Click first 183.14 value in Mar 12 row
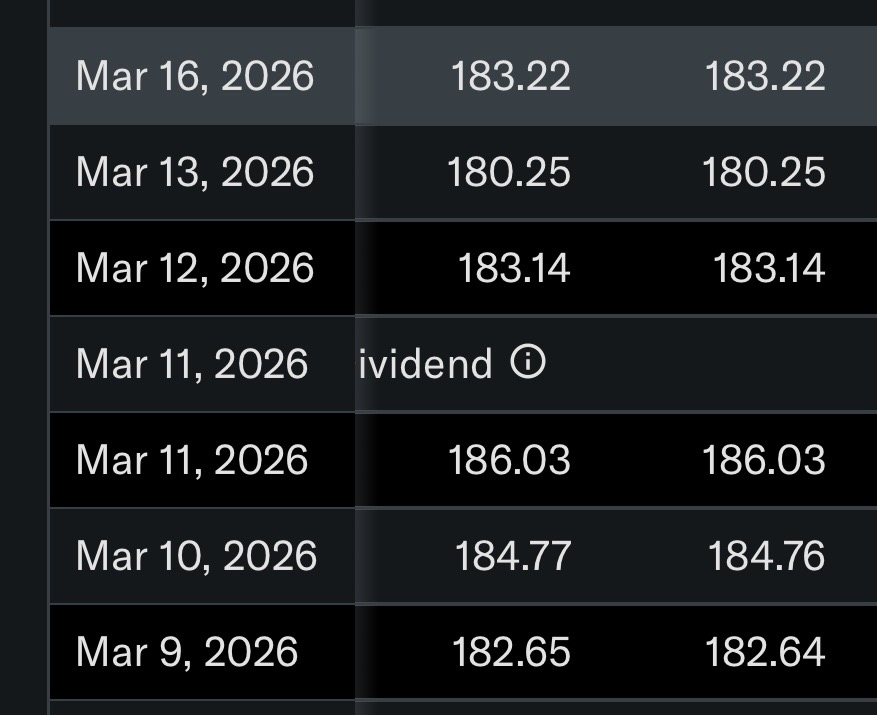 point(514,269)
